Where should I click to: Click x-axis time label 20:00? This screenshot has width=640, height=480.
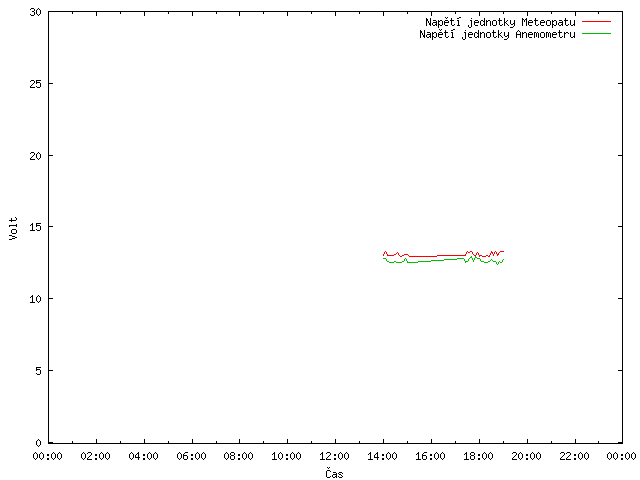click(527, 456)
